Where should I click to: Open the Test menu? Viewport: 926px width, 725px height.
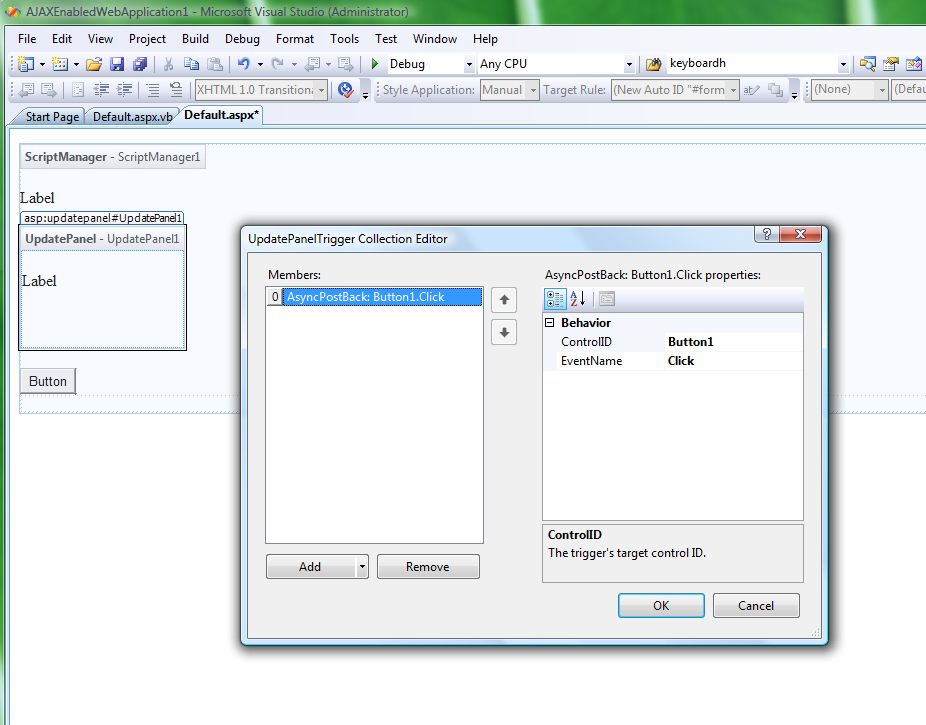pos(386,39)
